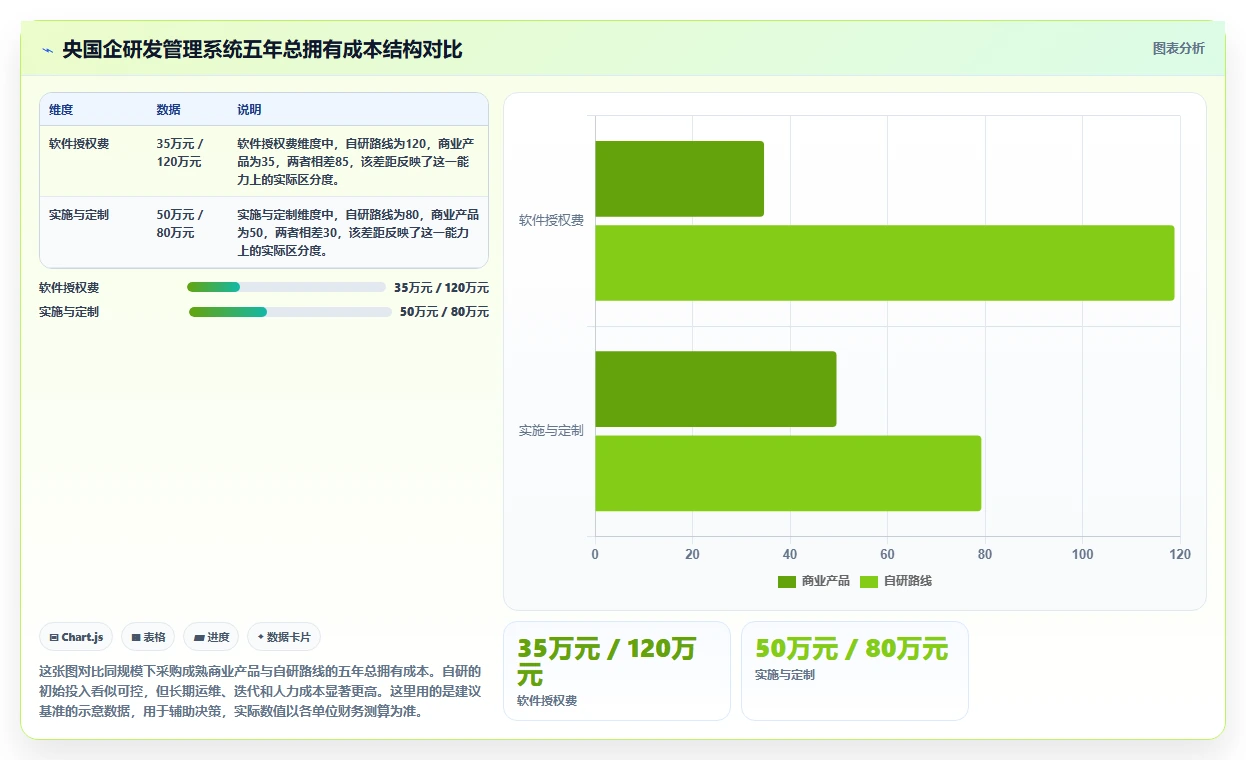Screen dimensions: 1246x760
Task: Click the 进度 tag chip
Action: [211, 637]
